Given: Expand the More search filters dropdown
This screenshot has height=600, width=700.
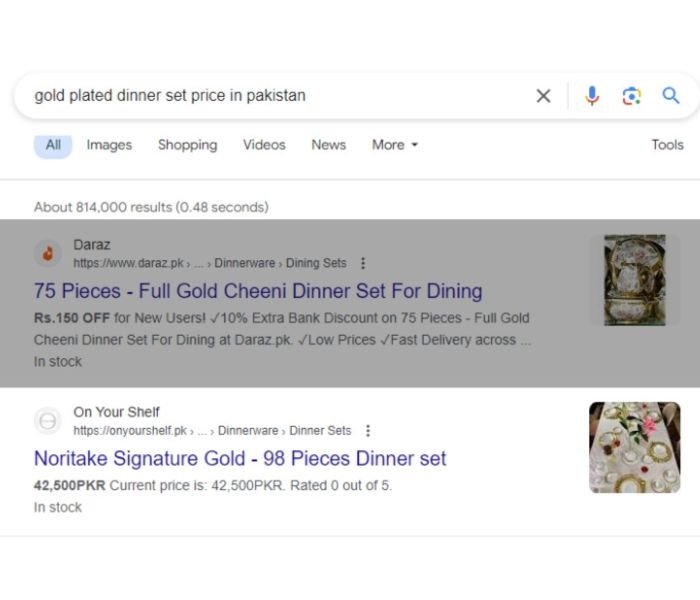Looking at the screenshot, I should click(394, 145).
